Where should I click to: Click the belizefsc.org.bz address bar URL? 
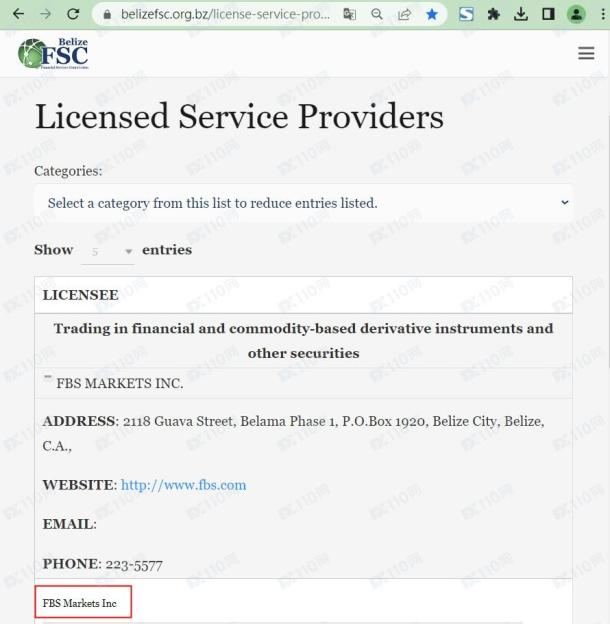(x=225, y=14)
